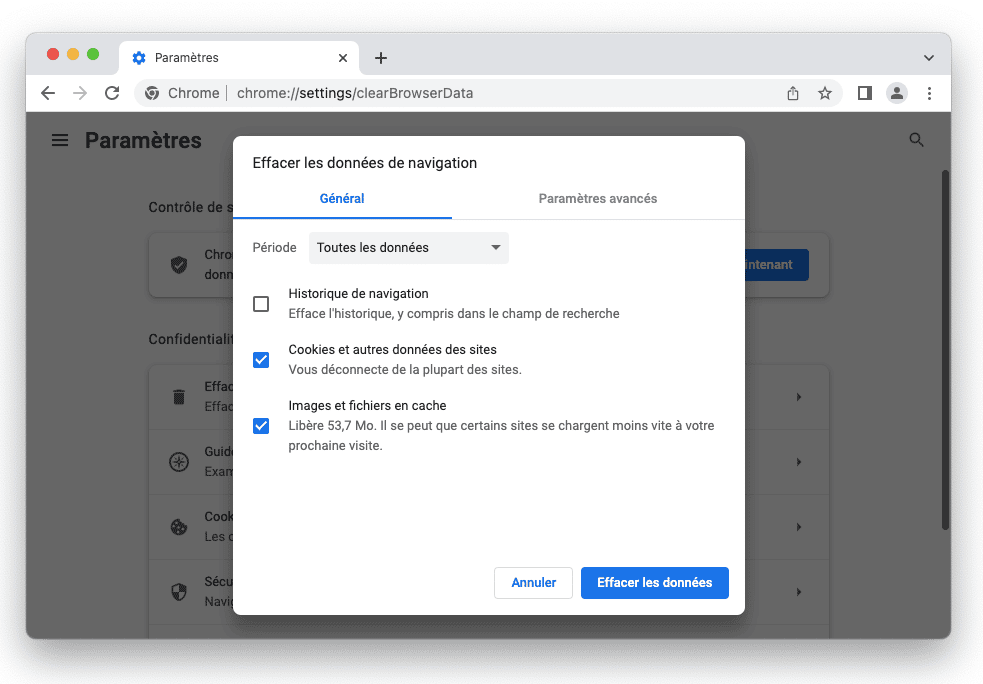Uncheck Images et fichiers en cache

pyautogui.click(x=261, y=426)
